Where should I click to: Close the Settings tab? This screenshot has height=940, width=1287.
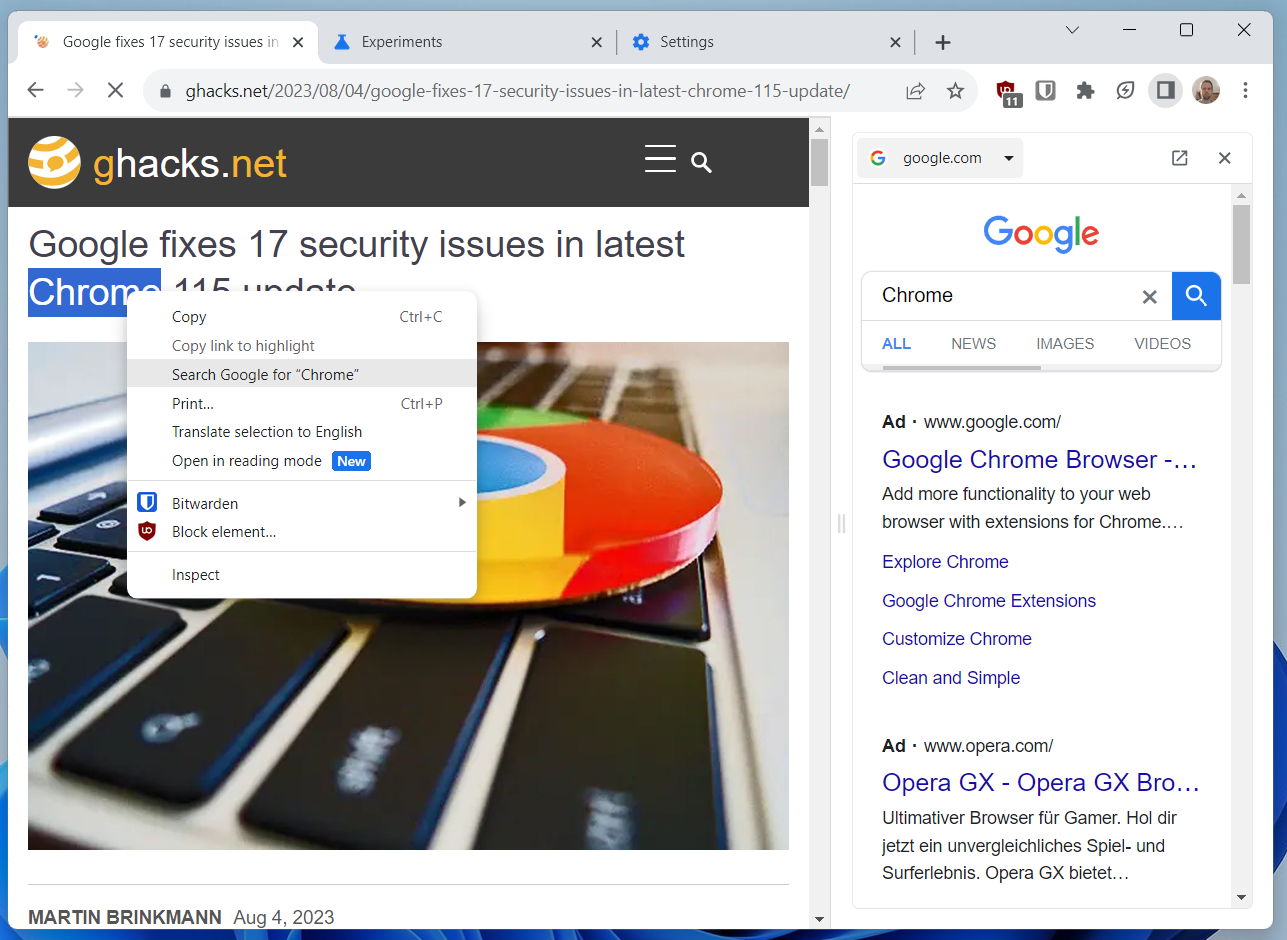(895, 42)
